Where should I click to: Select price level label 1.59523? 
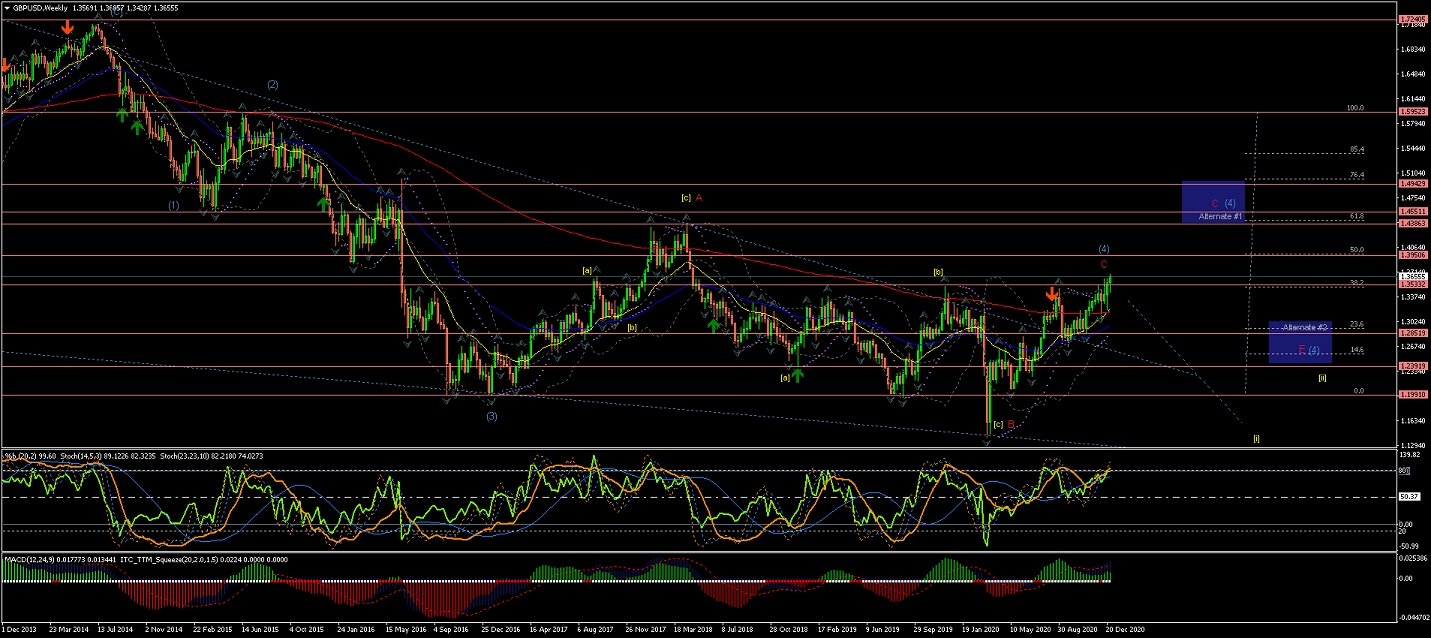1414,112
